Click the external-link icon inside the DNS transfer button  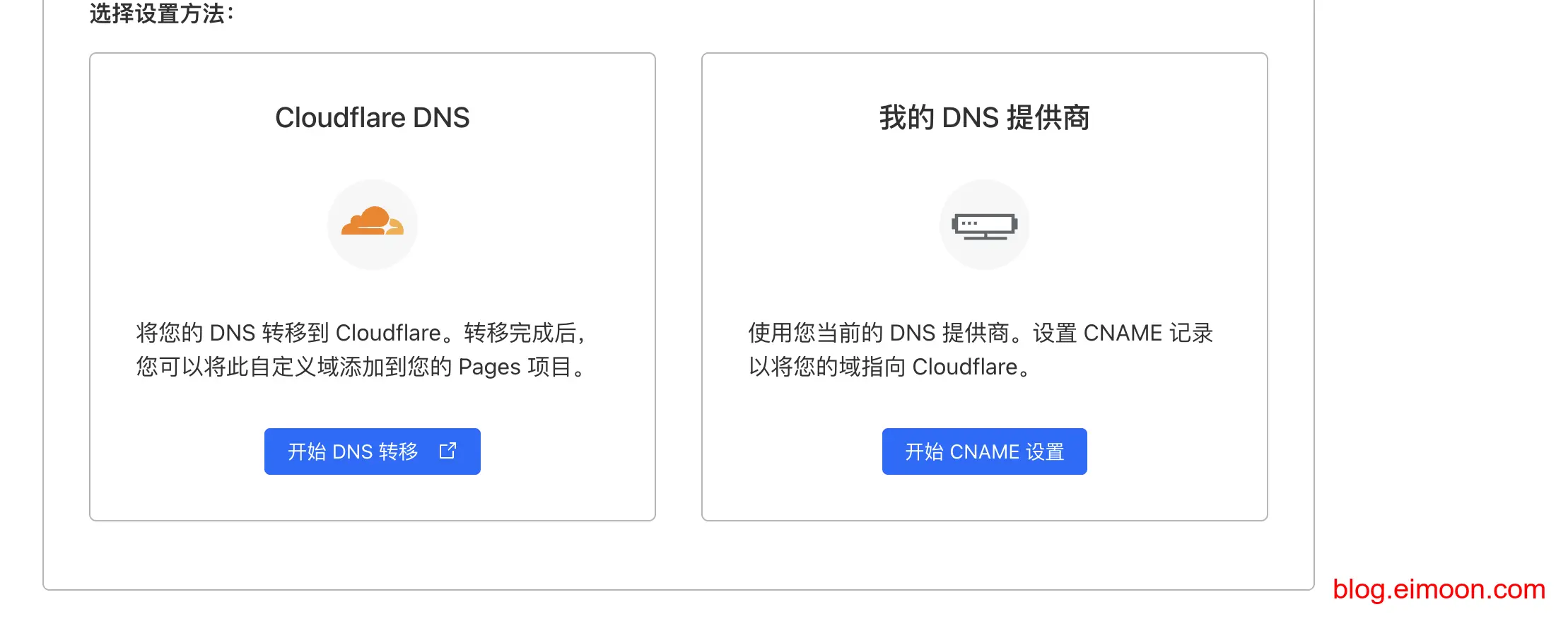(447, 451)
